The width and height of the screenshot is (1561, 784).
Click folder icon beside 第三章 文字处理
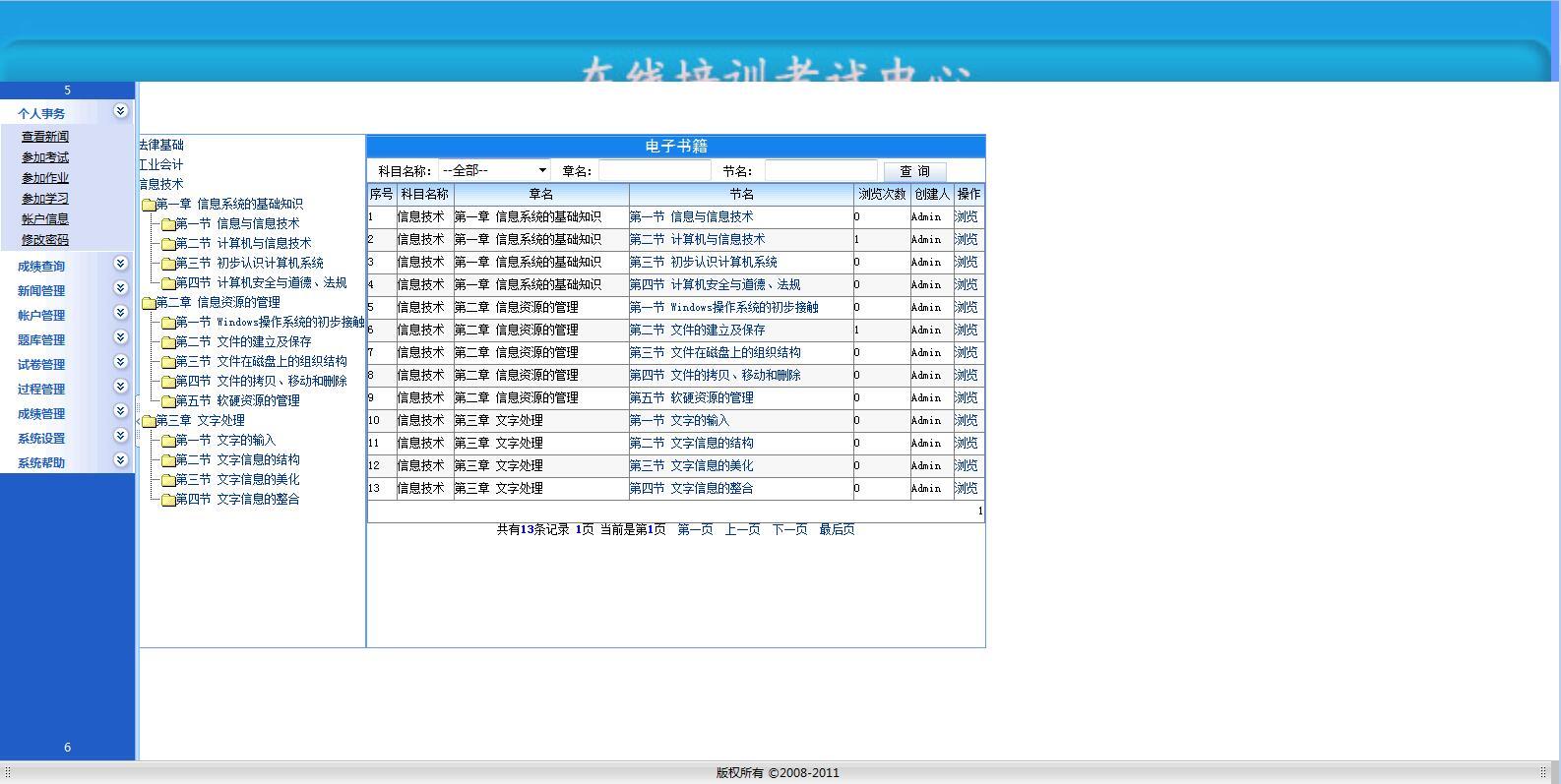pyautogui.click(x=149, y=421)
